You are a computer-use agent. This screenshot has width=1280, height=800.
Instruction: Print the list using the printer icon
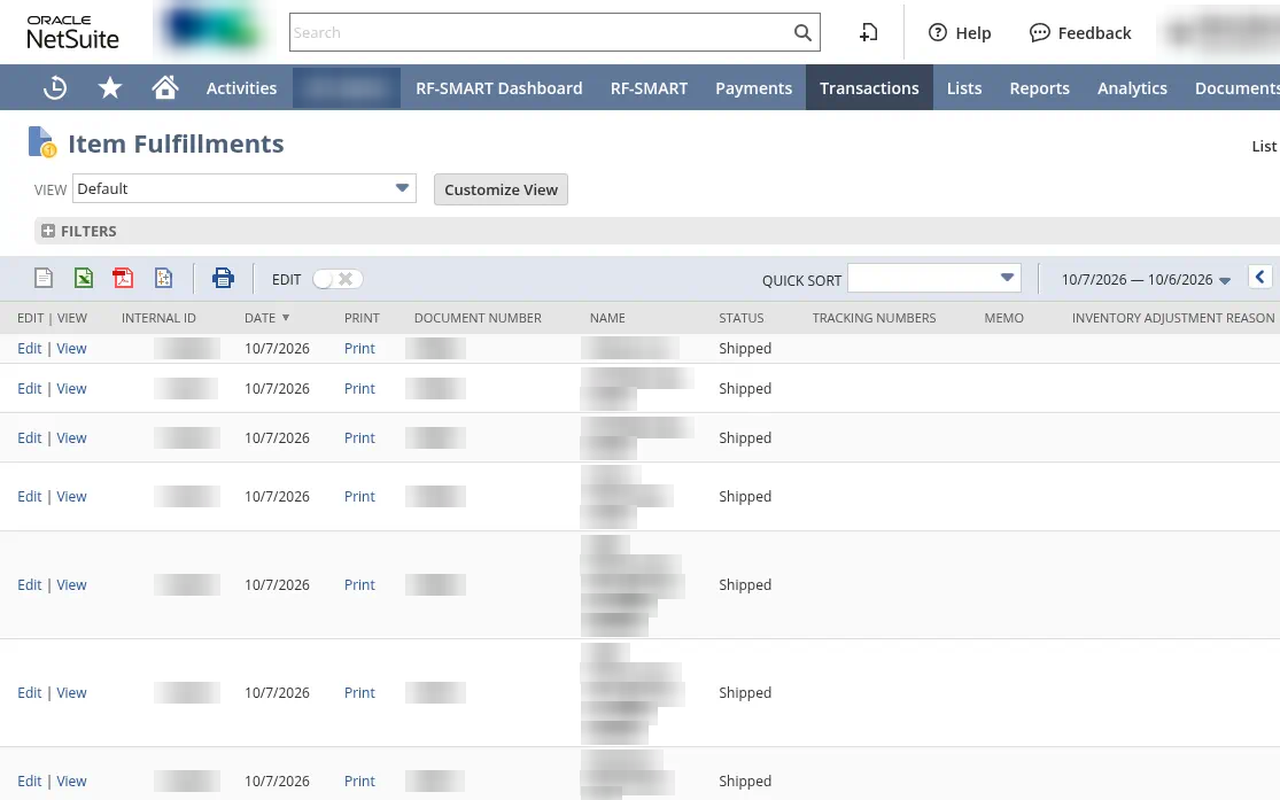click(223, 278)
